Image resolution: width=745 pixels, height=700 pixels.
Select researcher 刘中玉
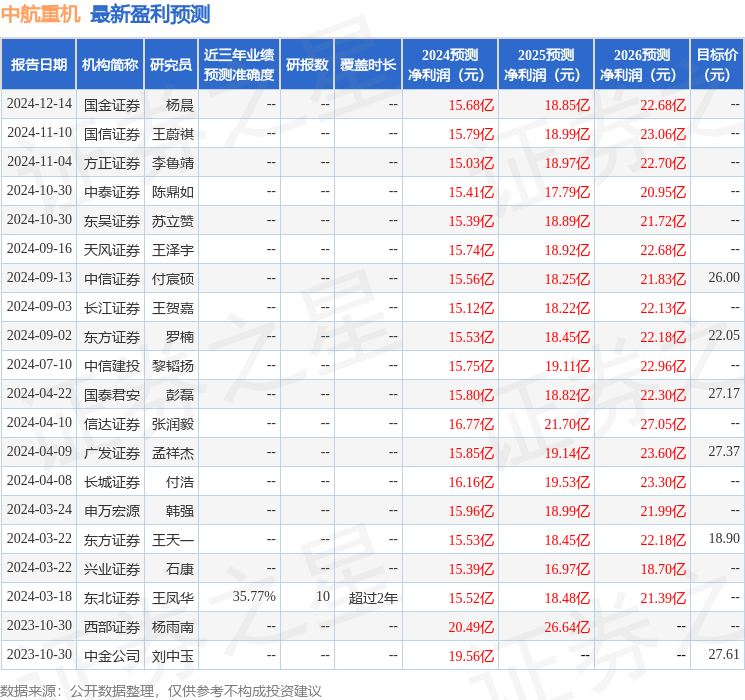point(173,656)
